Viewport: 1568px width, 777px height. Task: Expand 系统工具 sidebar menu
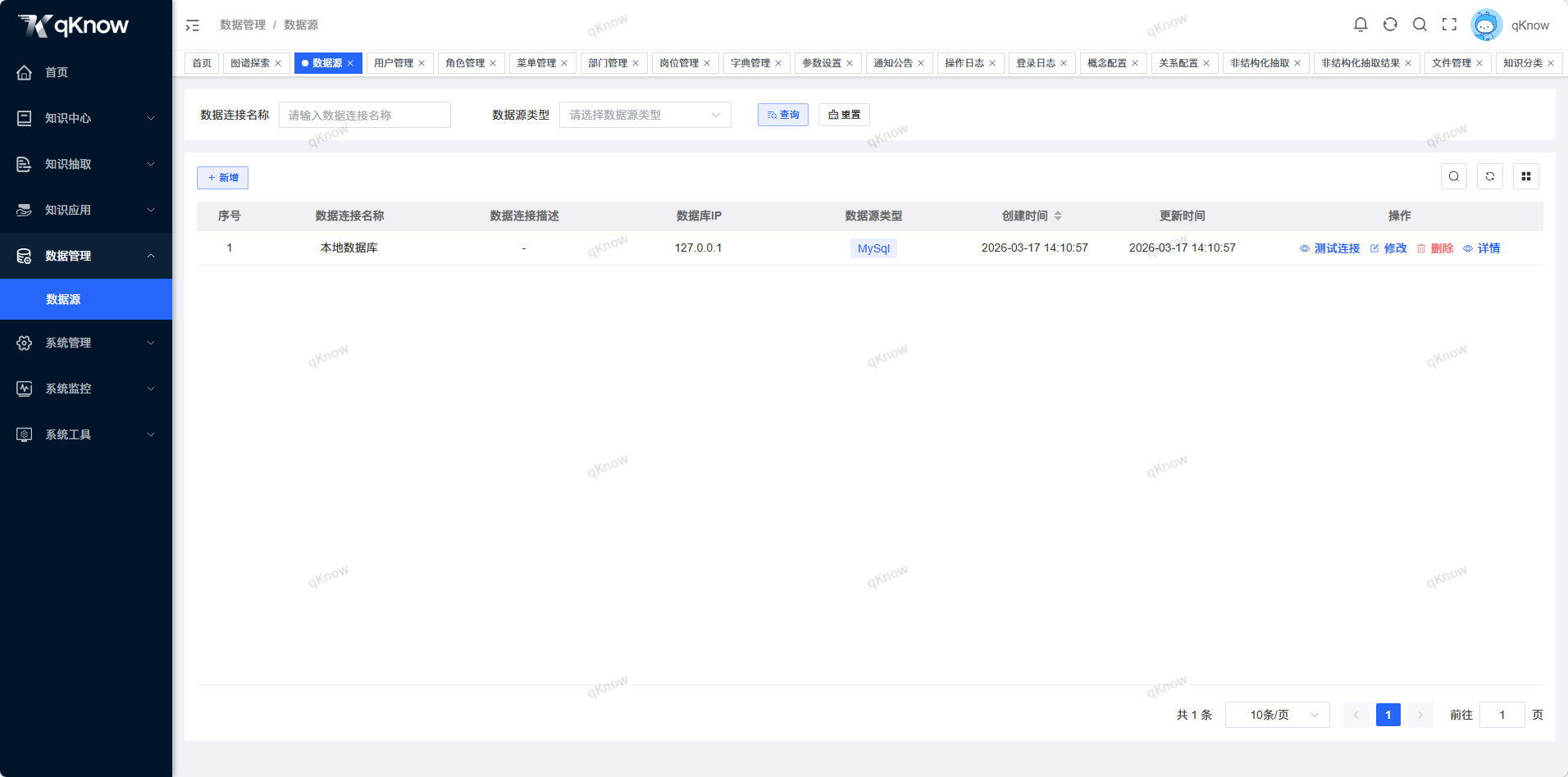click(x=86, y=434)
